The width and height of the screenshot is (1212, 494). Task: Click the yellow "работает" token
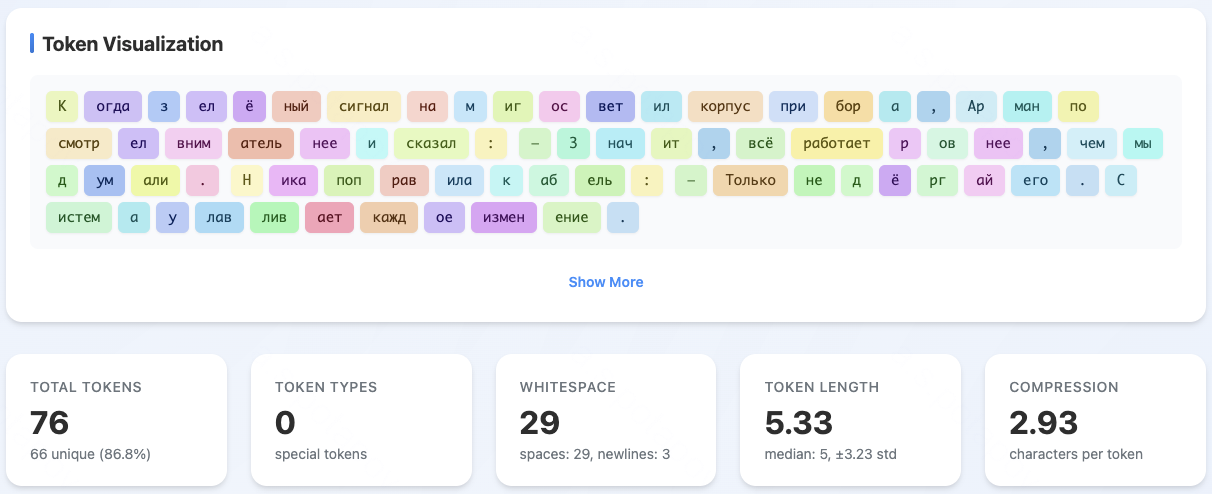[836, 144]
